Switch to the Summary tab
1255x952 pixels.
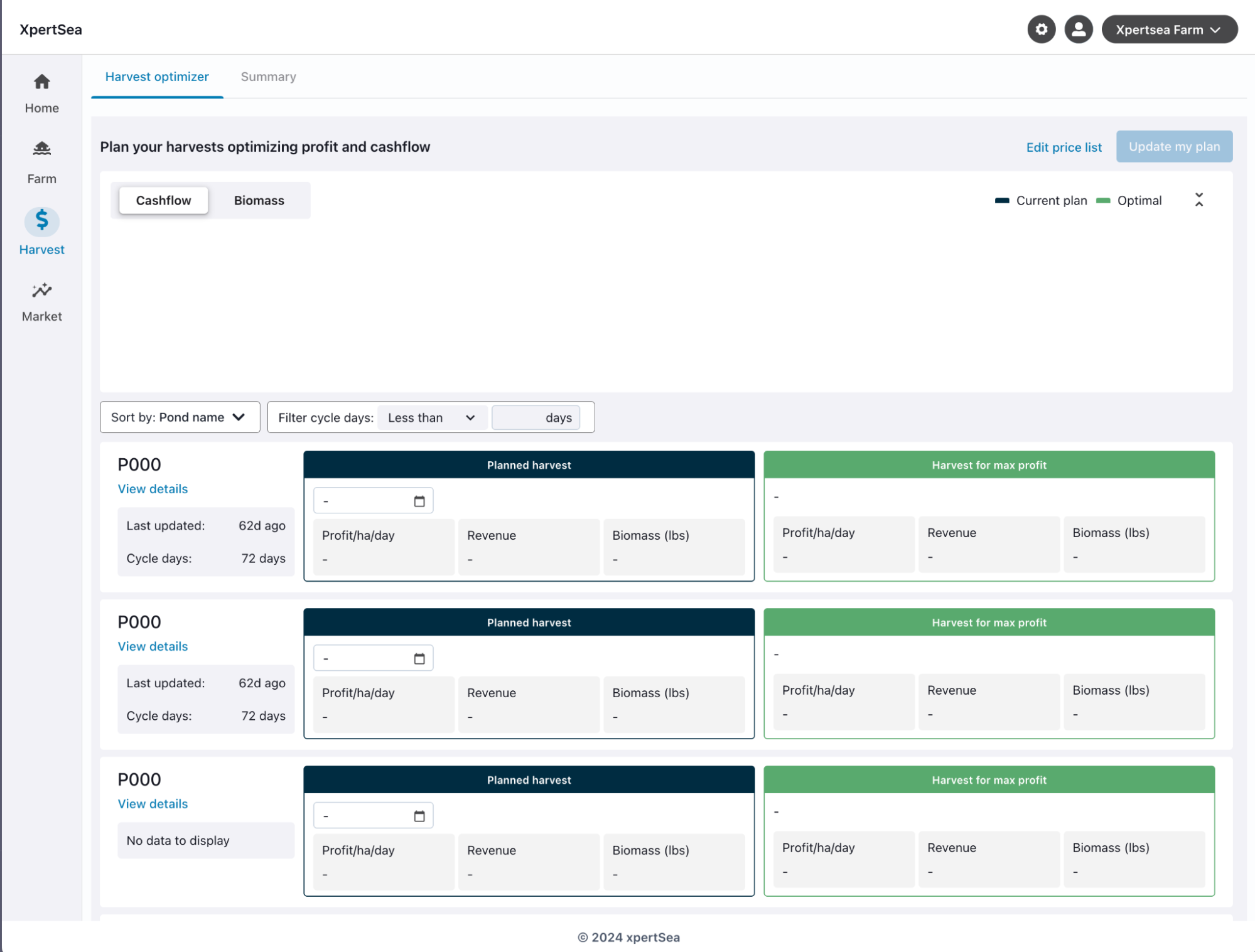[268, 77]
